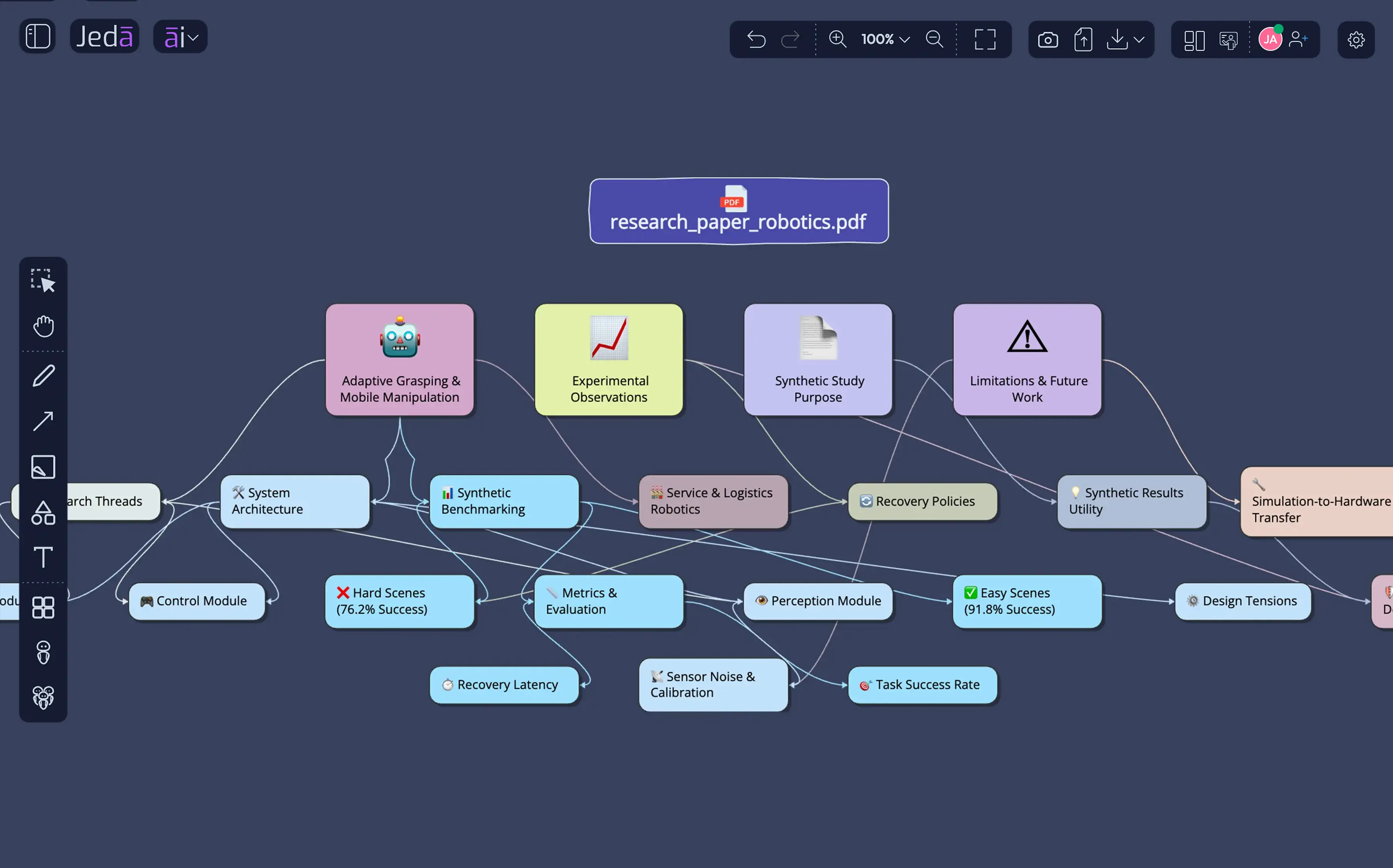Choose the selection cursor tool

43,281
